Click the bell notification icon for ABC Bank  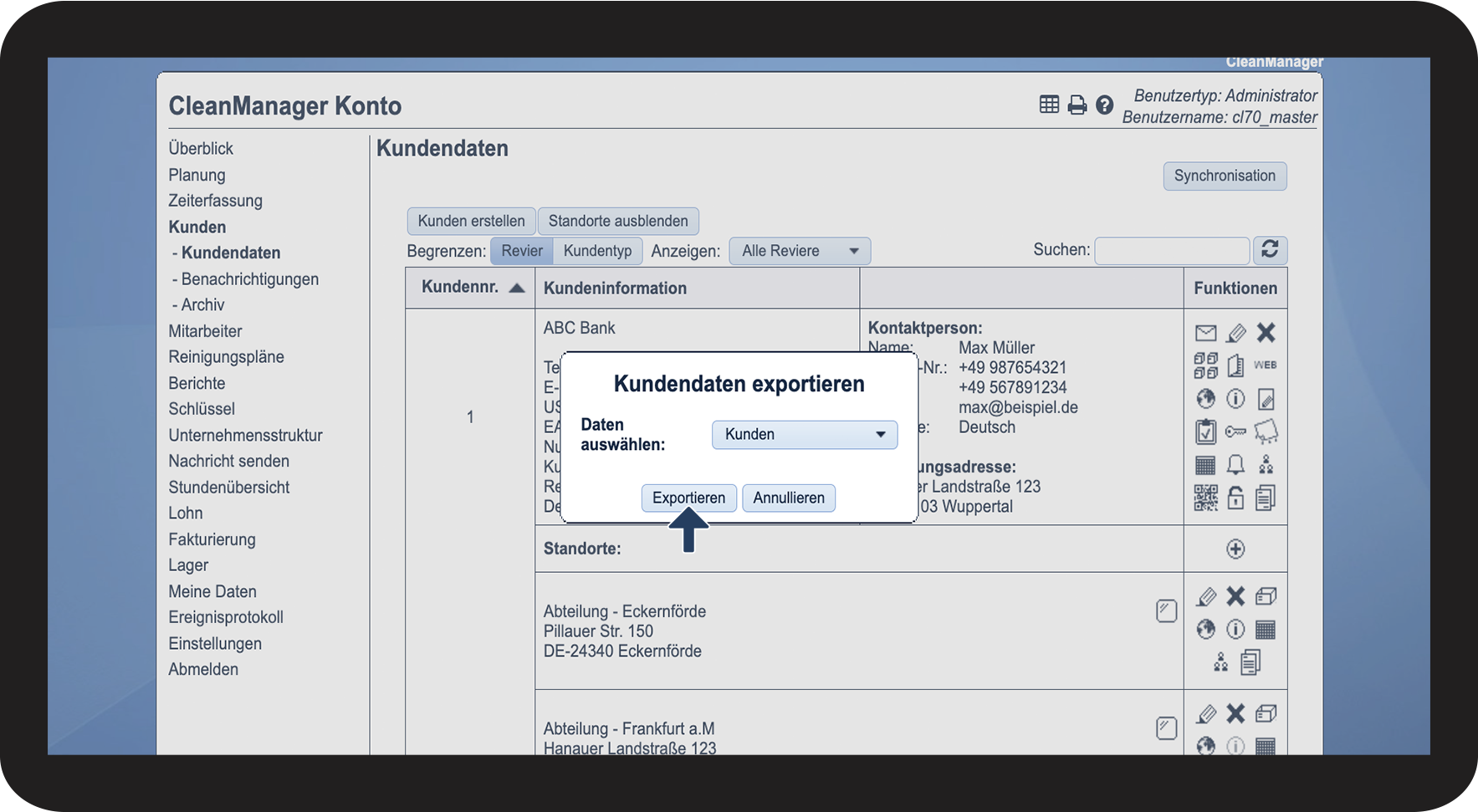1235,465
